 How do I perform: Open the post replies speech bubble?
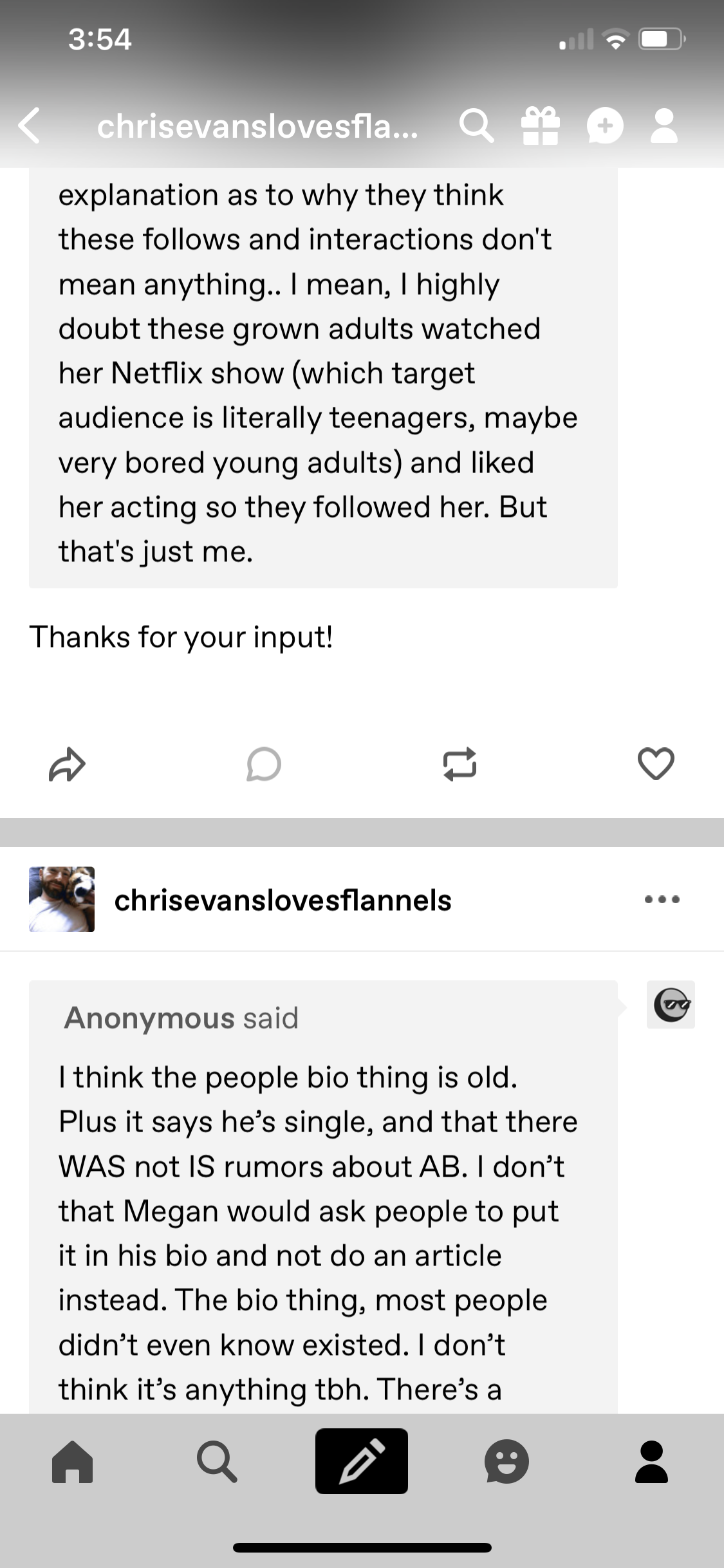pyautogui.click(x=263, y=765)
